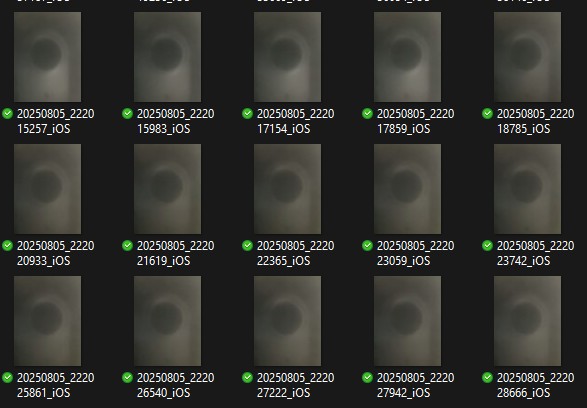Click sync status icon next to 222017154_iOS
This screenshot has width=587, height=408.
[x=247, y=113]
